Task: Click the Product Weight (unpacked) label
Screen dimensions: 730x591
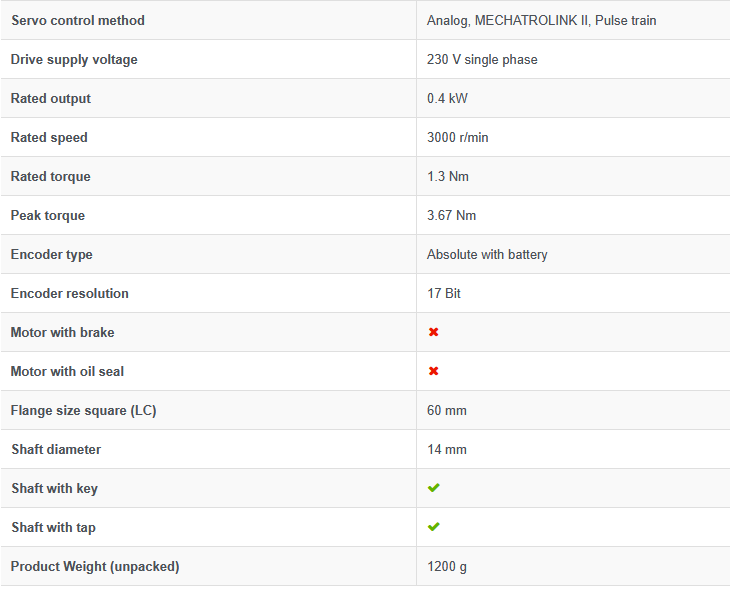Action: [95, 566]
